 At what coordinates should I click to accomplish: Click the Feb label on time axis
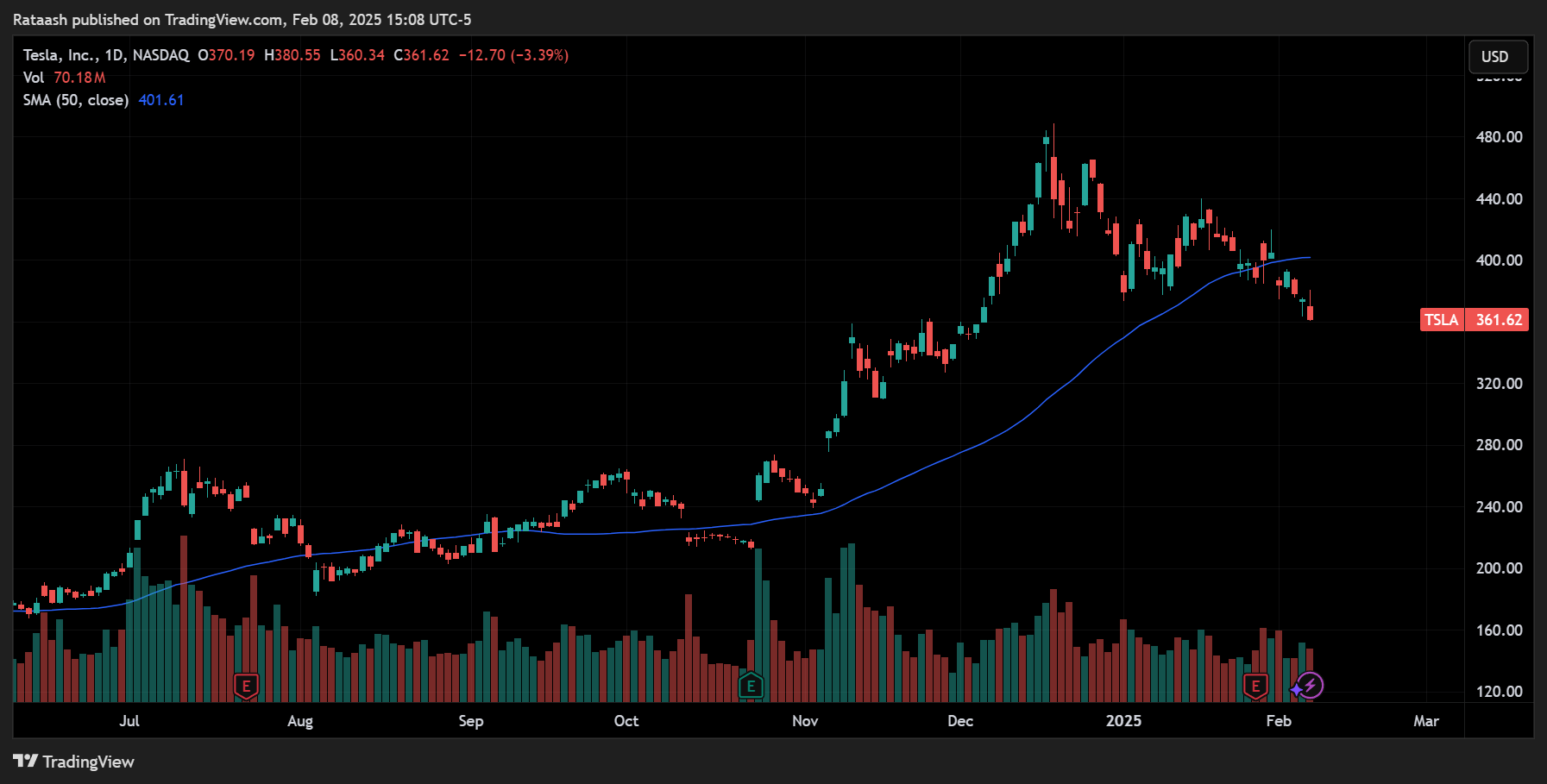(1279, 721)
